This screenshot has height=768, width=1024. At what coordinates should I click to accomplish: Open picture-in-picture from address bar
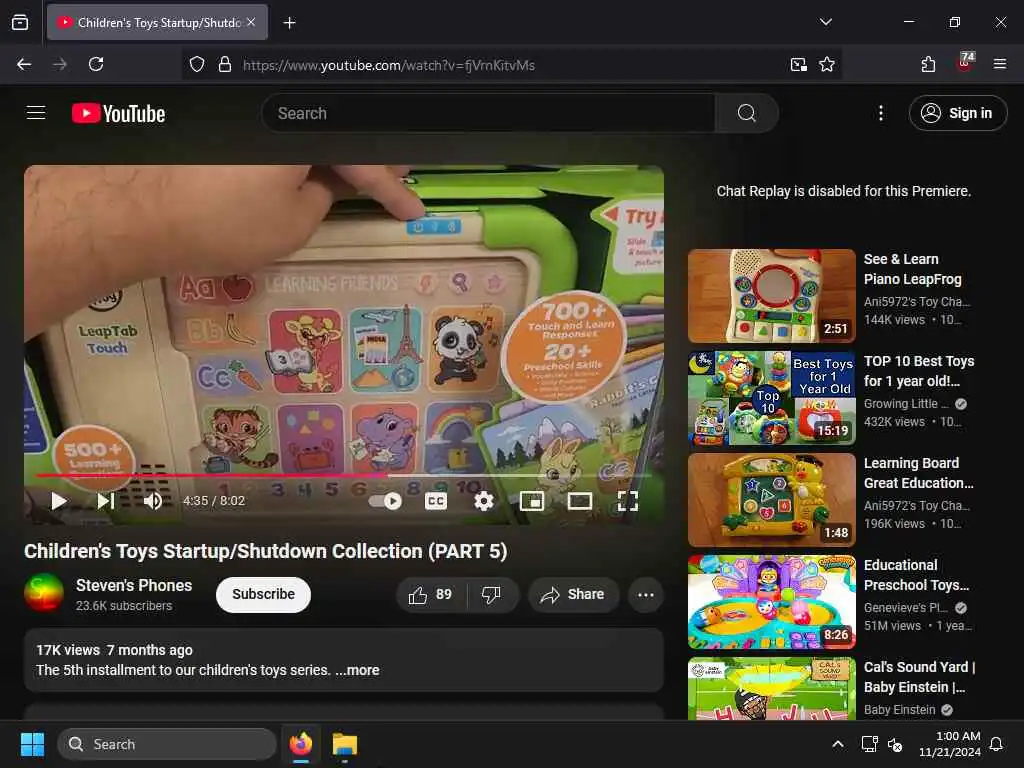(x=799, y=65)
